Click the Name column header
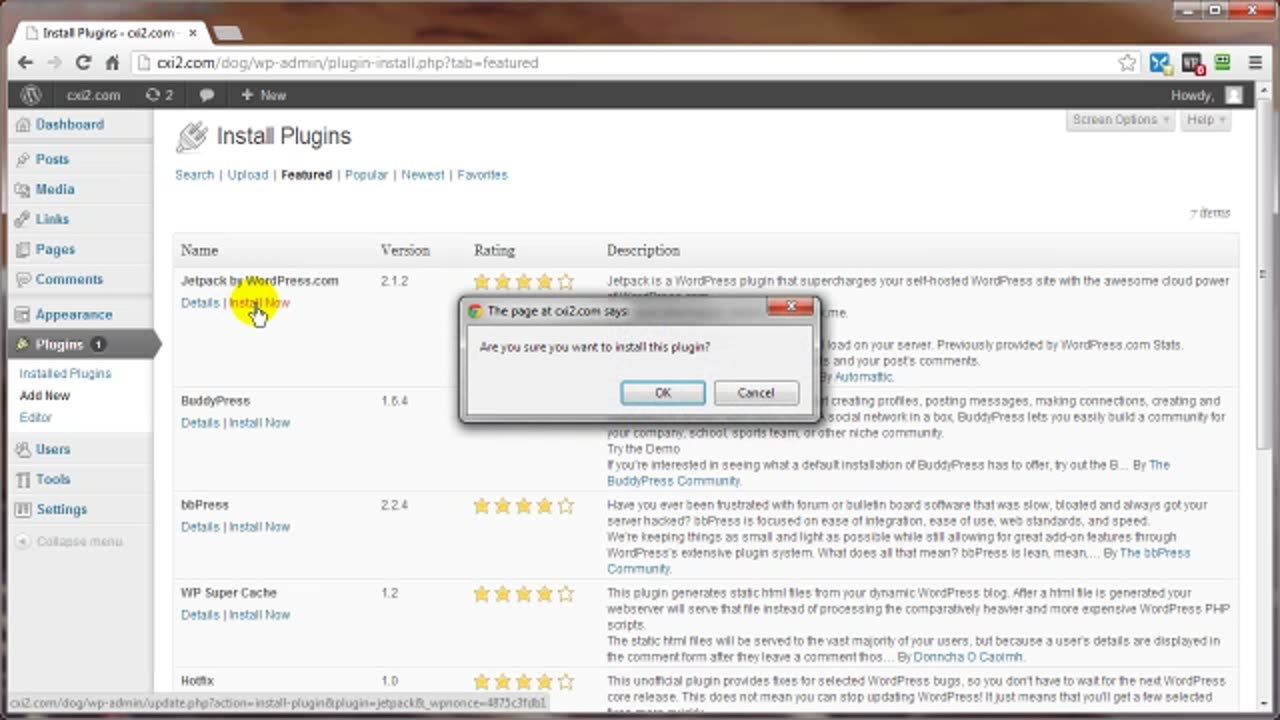The height and width of the screenshot is (720, 1280). tap(199, 250)
